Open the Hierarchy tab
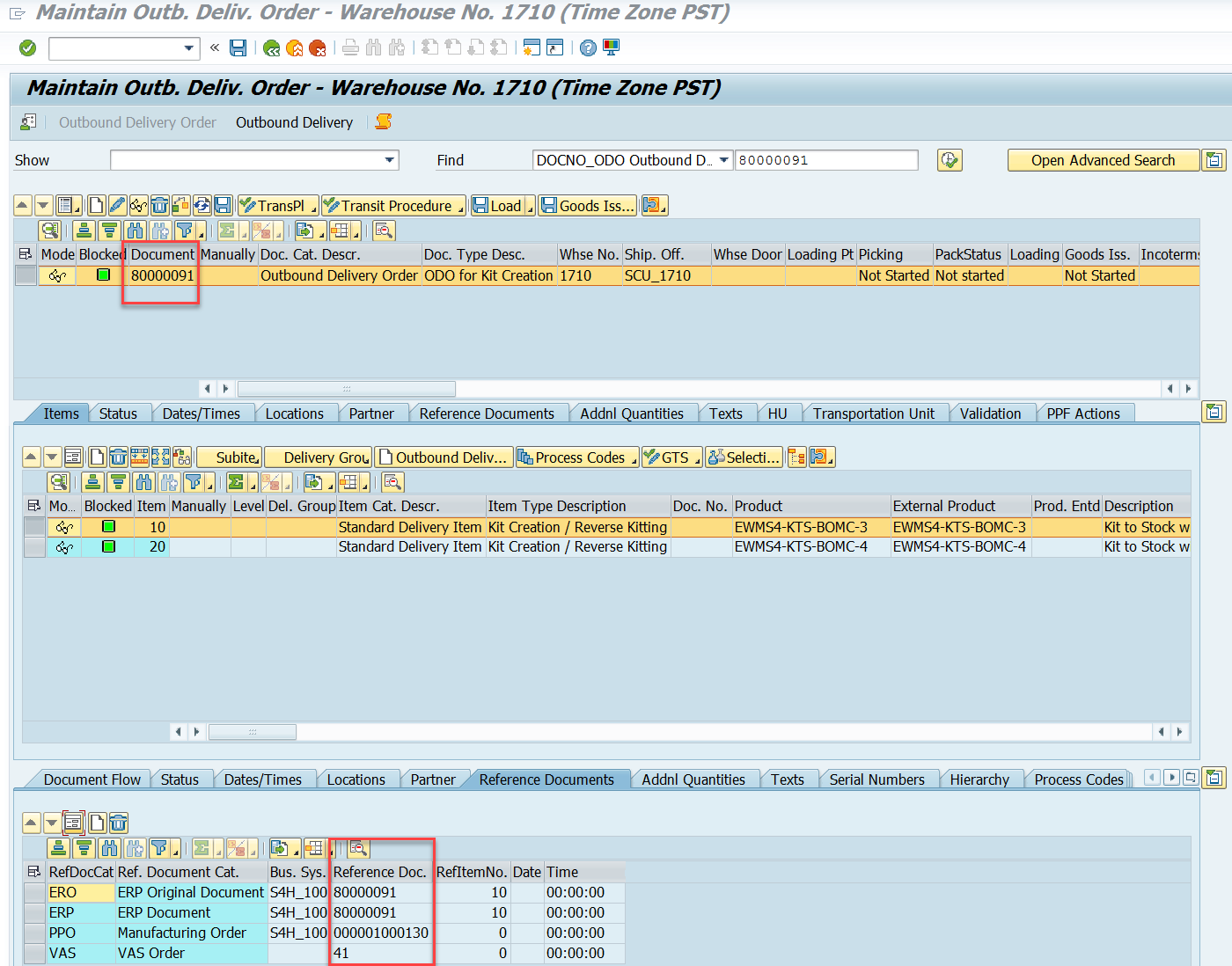Viewport: 1232px width, 966px height. (x=979, y=779)
